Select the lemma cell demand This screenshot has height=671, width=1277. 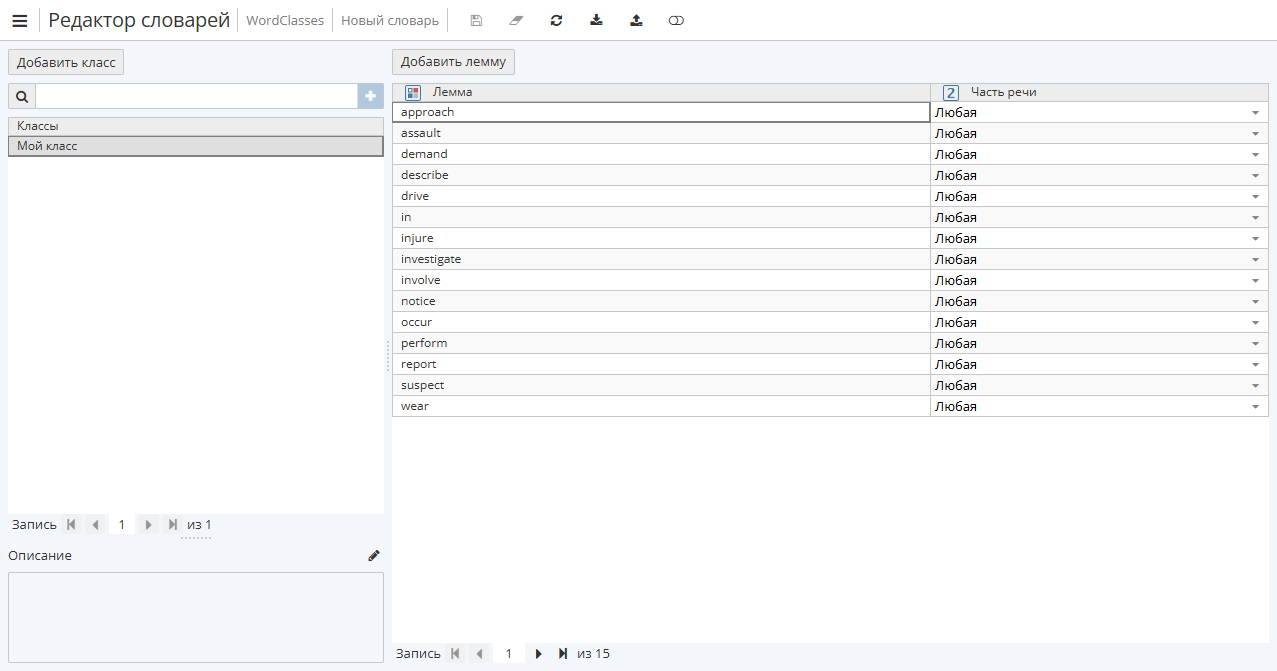(661, 154)
